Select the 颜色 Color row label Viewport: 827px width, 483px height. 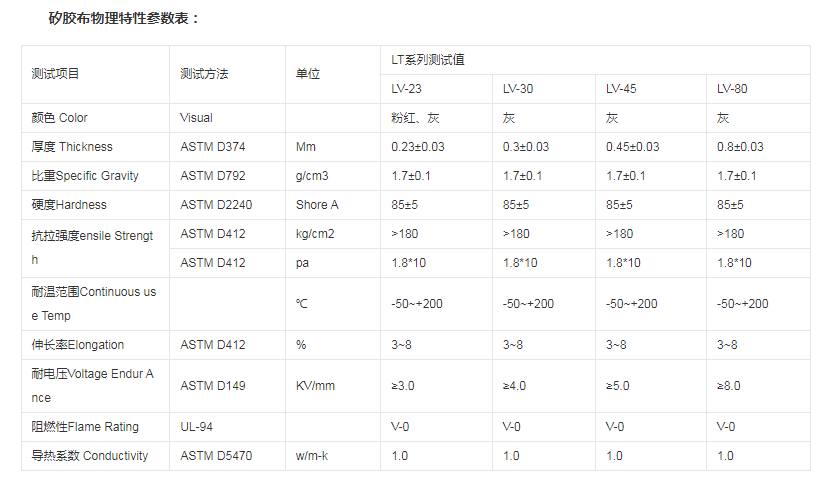(x=60, y=118)
